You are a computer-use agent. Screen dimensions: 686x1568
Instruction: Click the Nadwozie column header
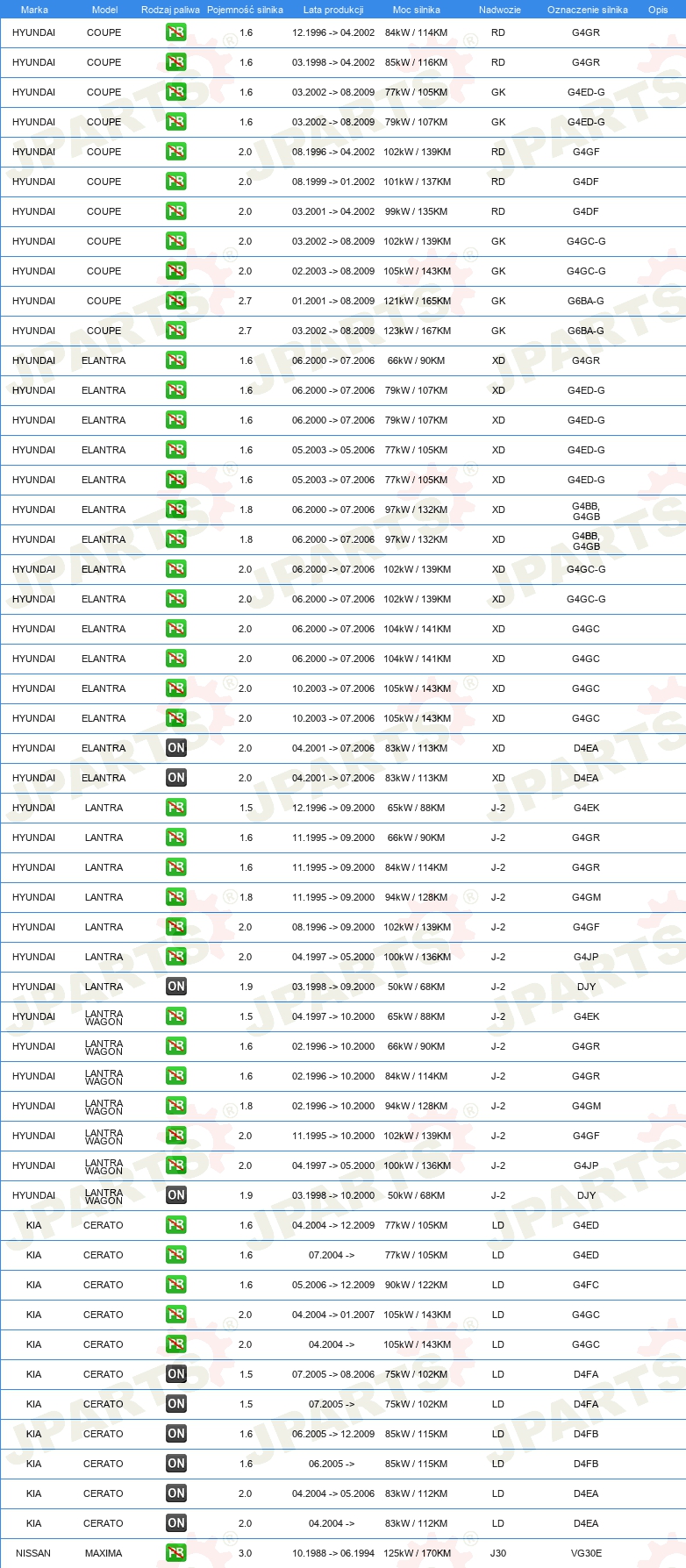pos(500,10)
